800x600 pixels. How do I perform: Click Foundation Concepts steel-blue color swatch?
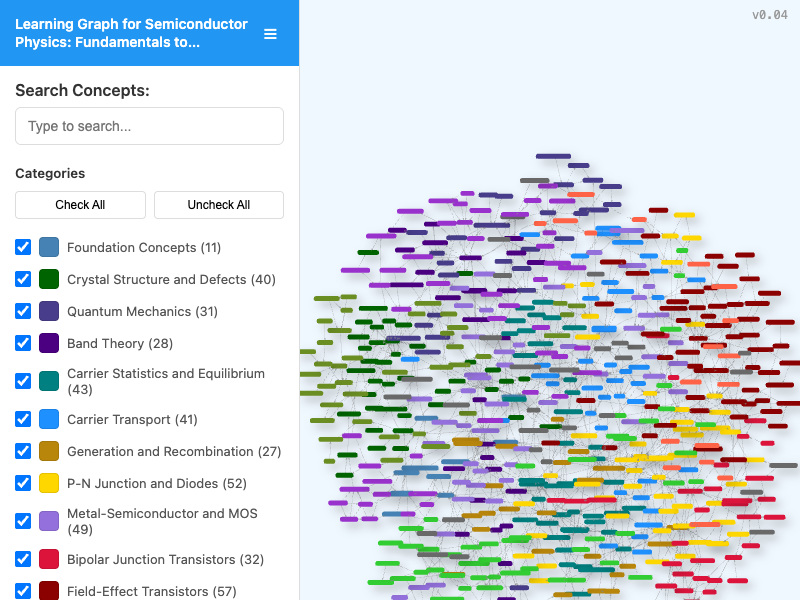click(49, 247)
